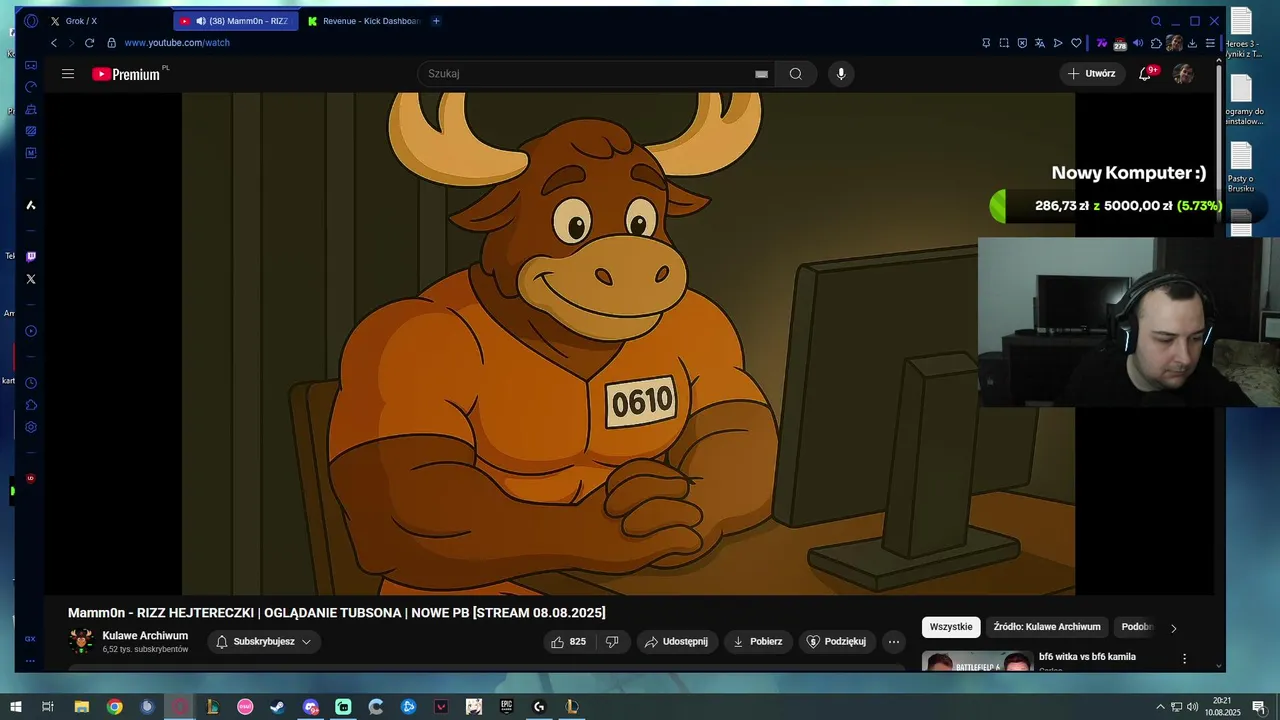1280x720 pixels.
Task: Open YouTube notifications bell
Action: tap(1145, 74)
